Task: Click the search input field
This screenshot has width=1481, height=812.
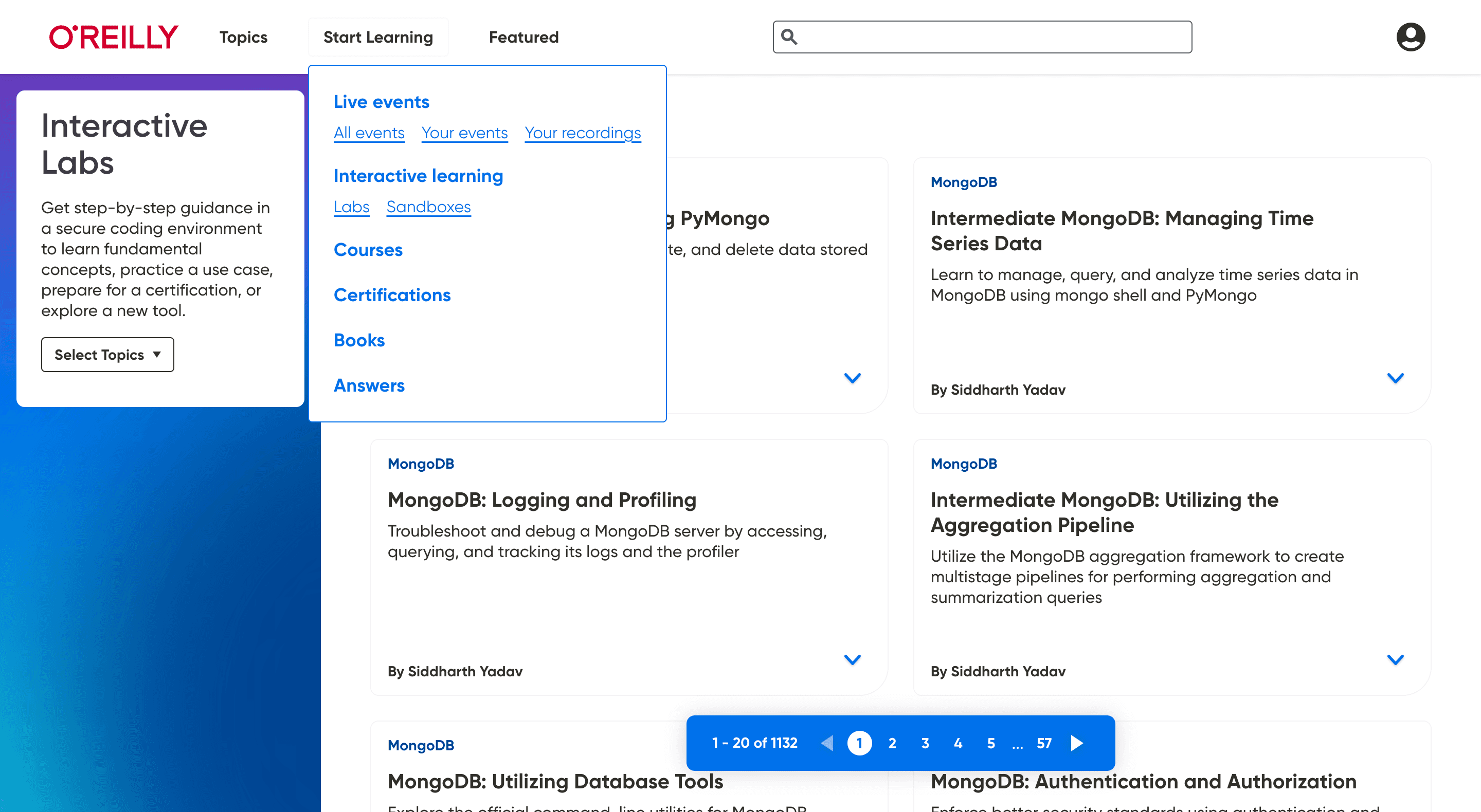Action: click(x=982, y=37)
